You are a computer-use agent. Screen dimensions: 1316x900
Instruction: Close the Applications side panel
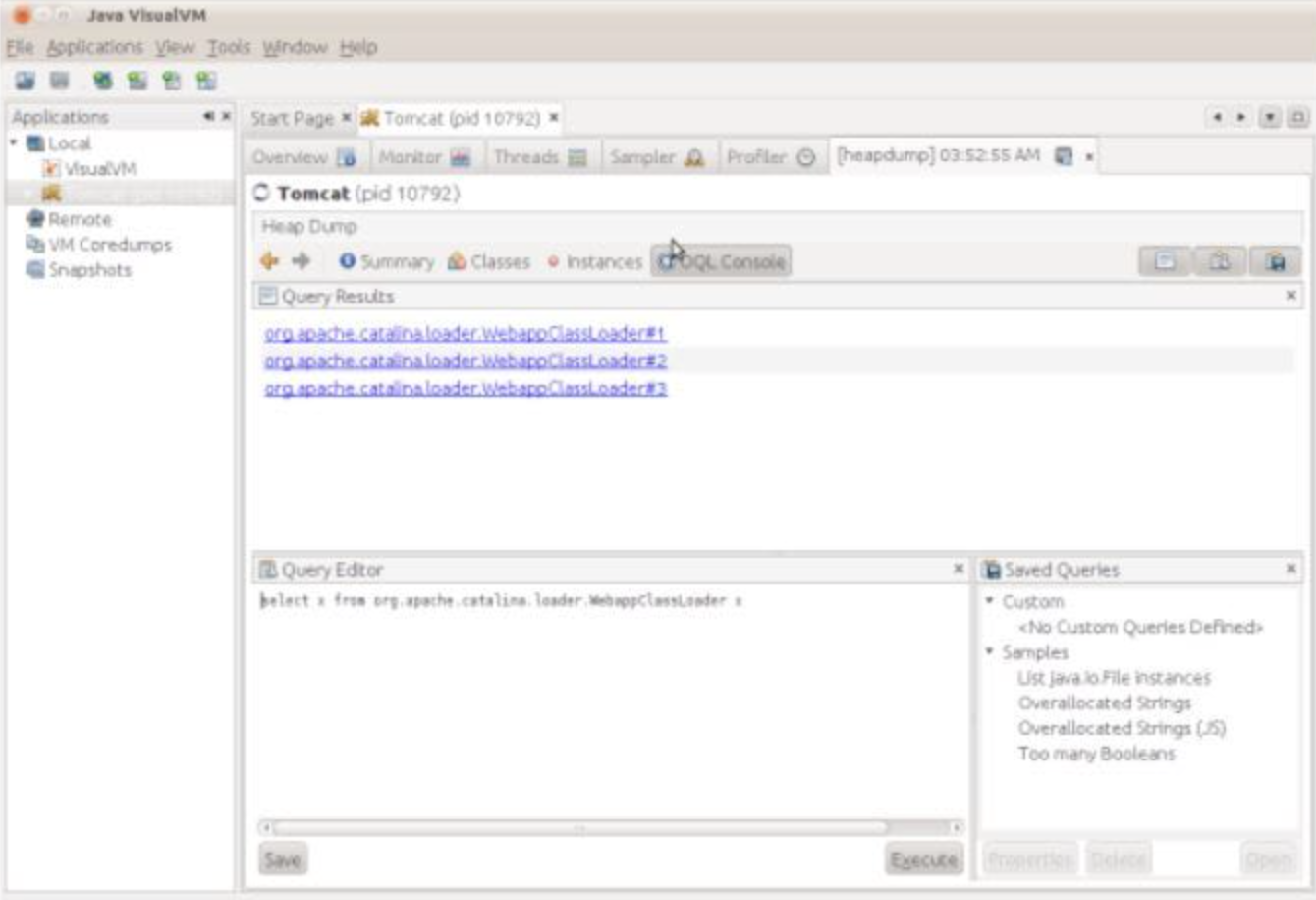[226, 116]
